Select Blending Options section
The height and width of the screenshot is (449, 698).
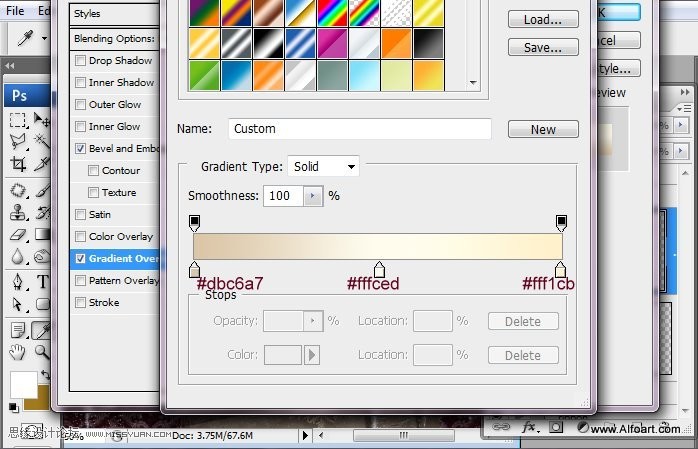pos(115,39)
